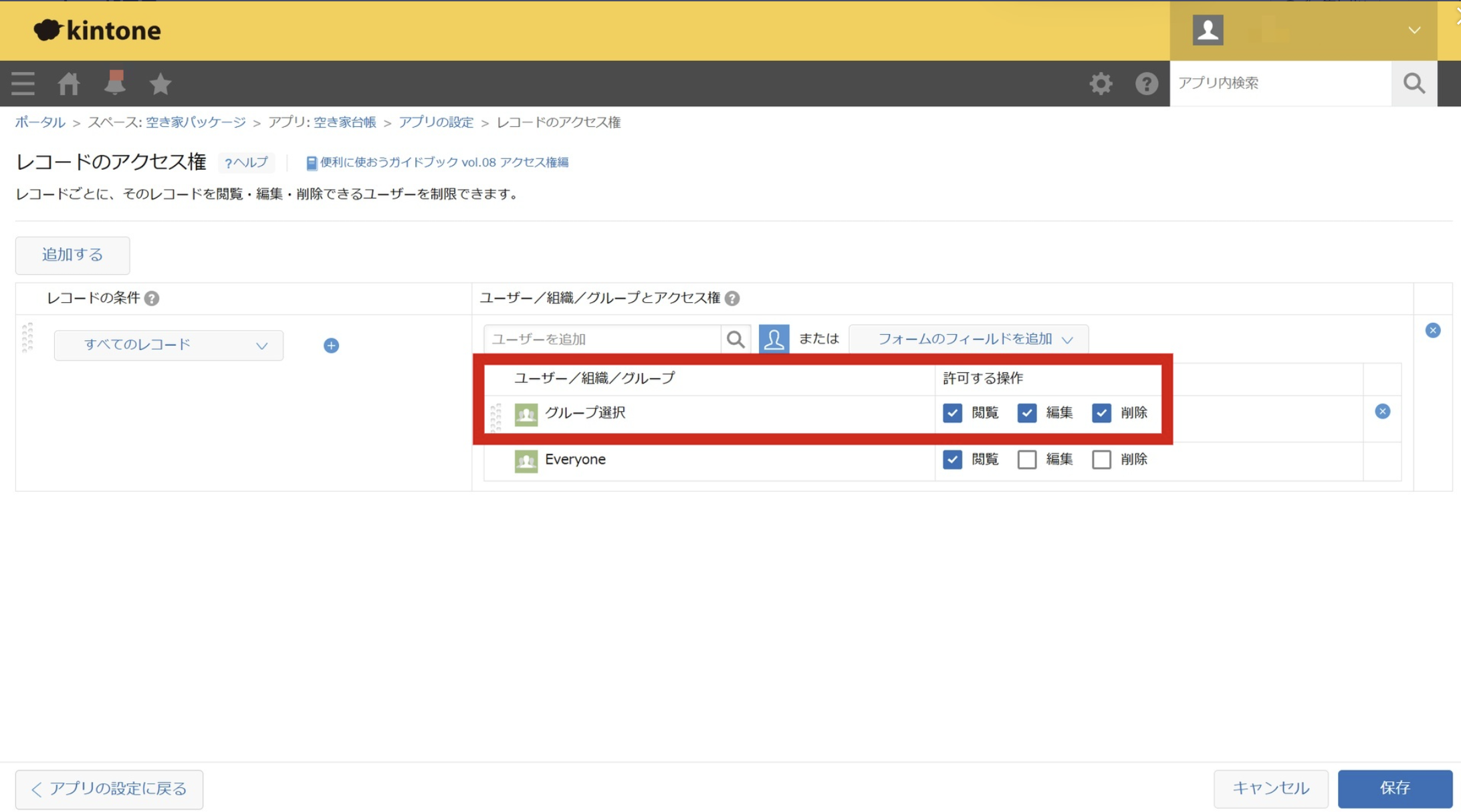Add record condition with blue plus icon

click(331, 346)
